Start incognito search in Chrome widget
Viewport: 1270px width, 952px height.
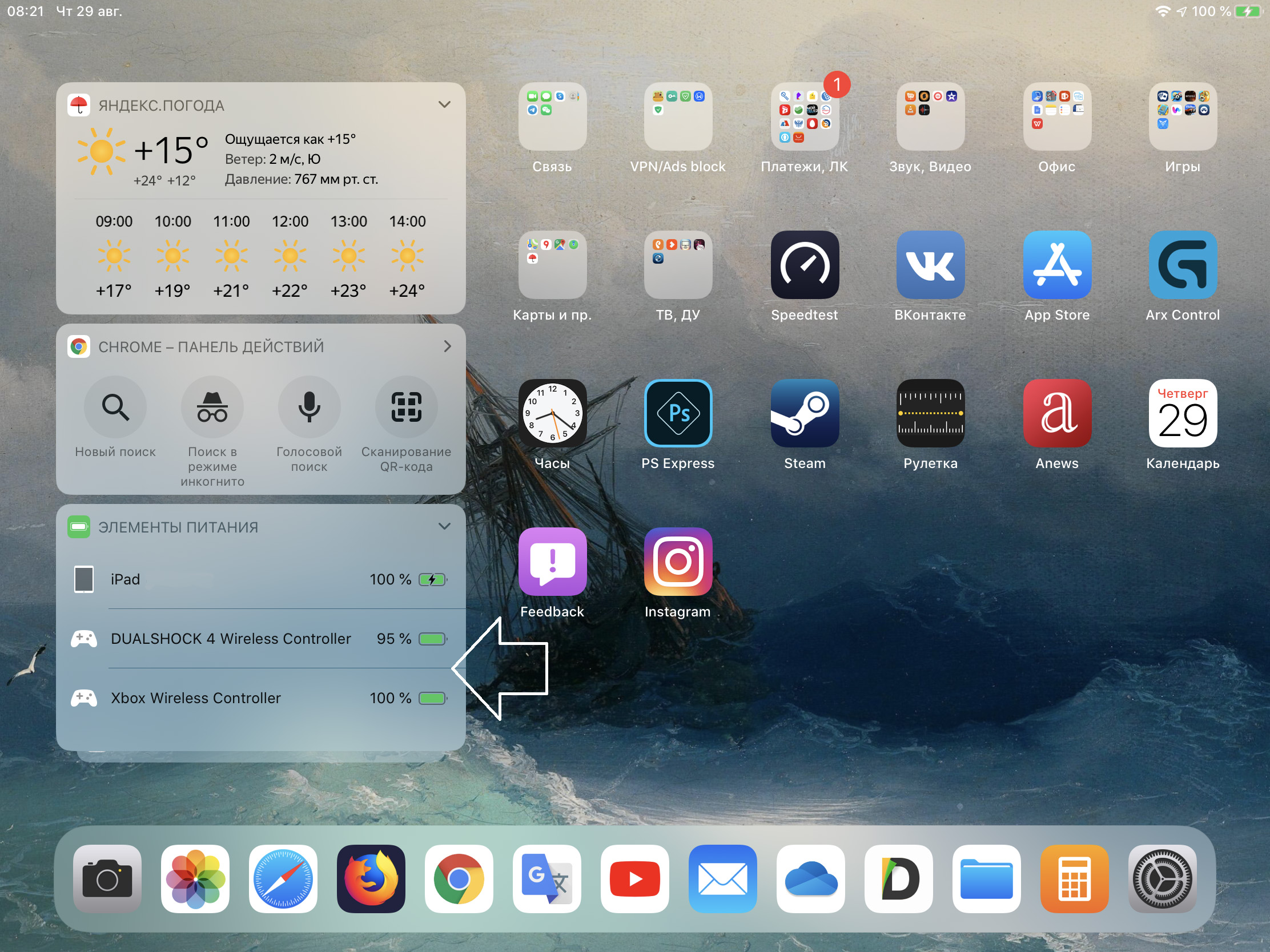coord(212,408)
